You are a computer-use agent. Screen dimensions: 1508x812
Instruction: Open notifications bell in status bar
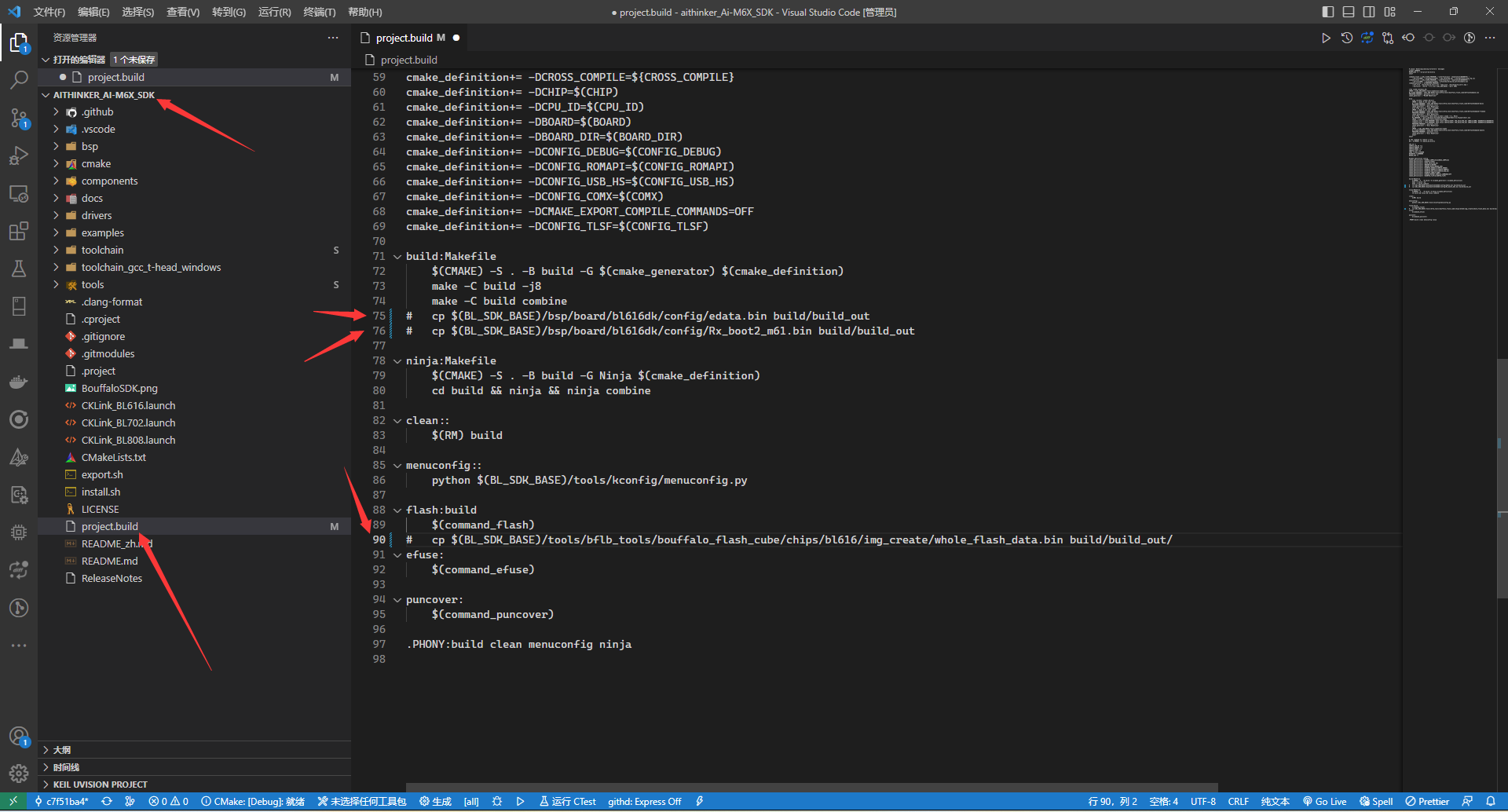(x=1491, y=802)
